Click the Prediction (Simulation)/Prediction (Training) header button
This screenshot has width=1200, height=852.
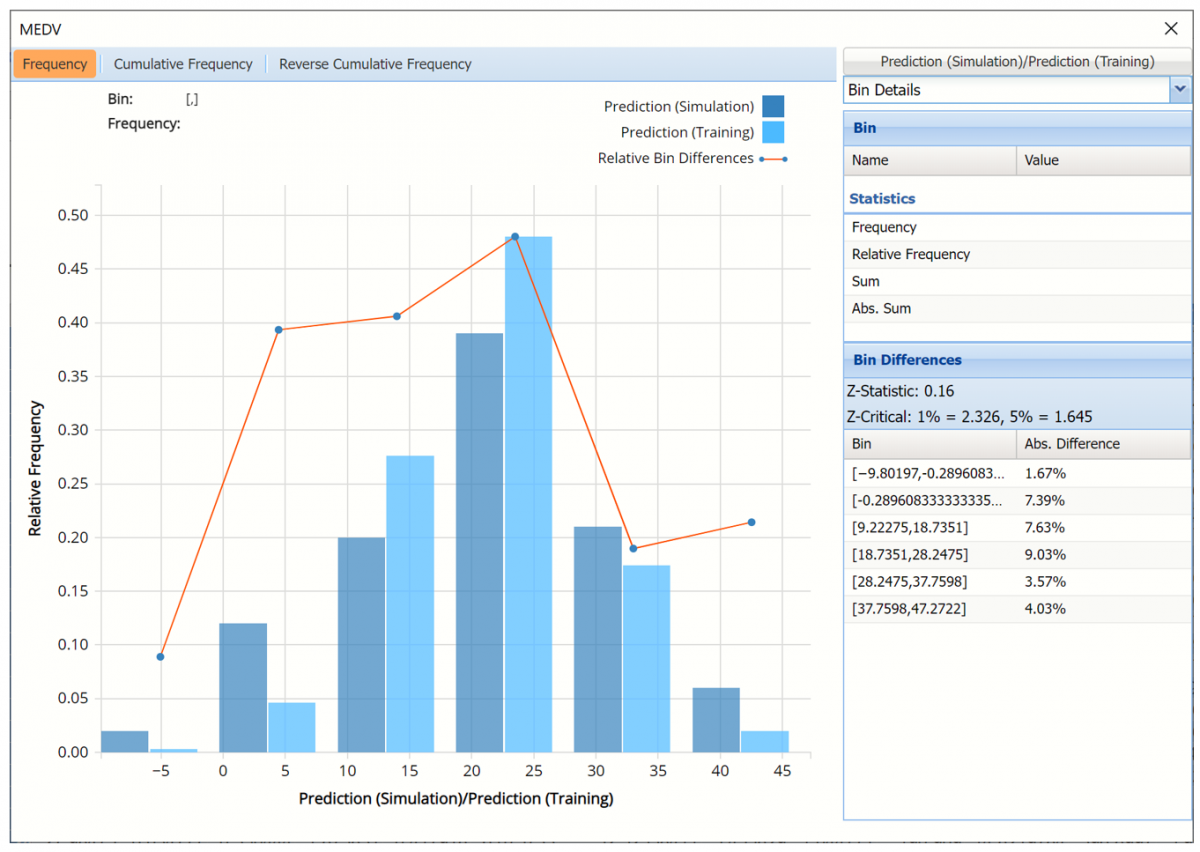pos(1017,62)
